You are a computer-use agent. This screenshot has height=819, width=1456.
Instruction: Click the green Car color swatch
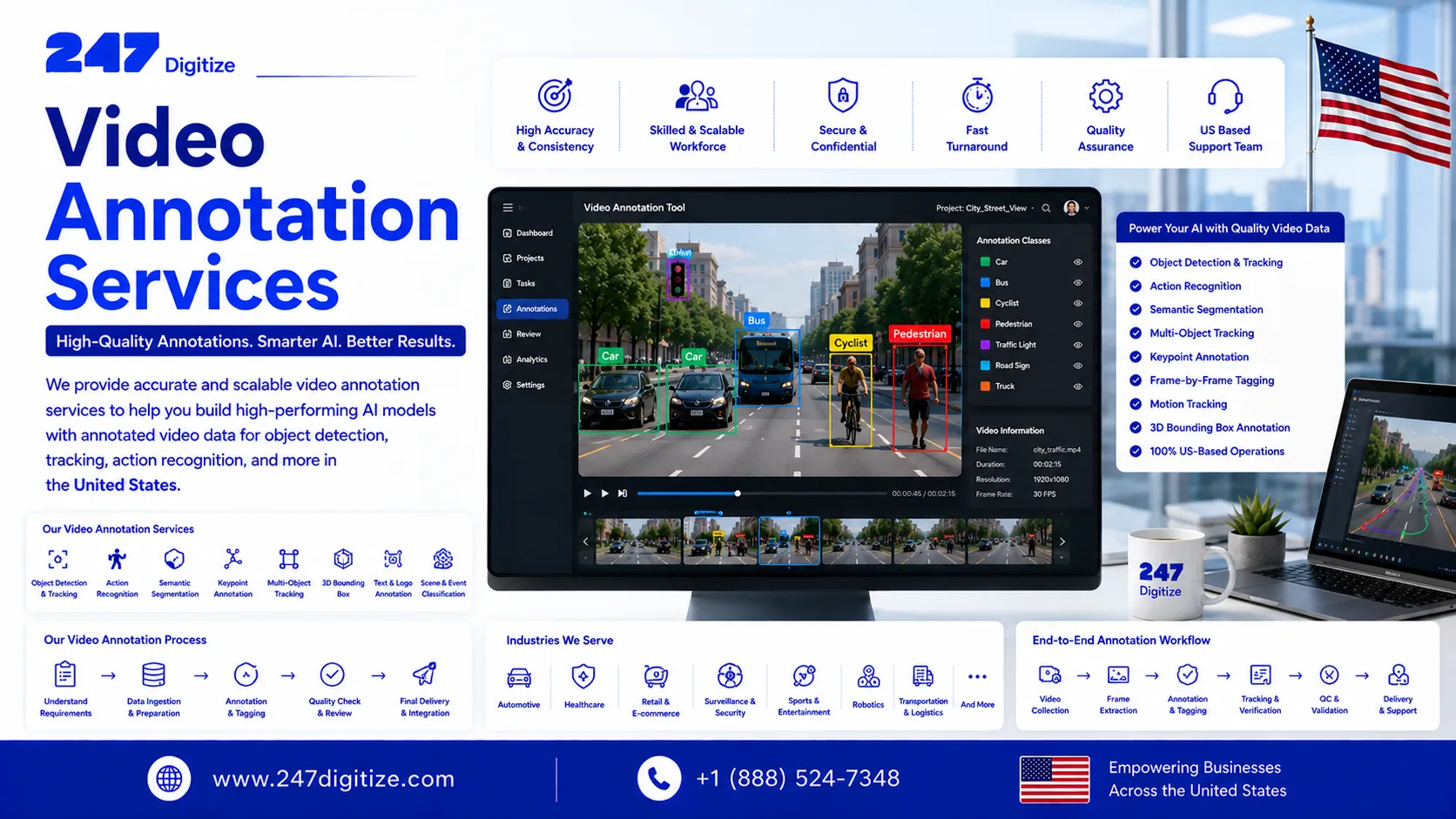click(x=985, y=262)
